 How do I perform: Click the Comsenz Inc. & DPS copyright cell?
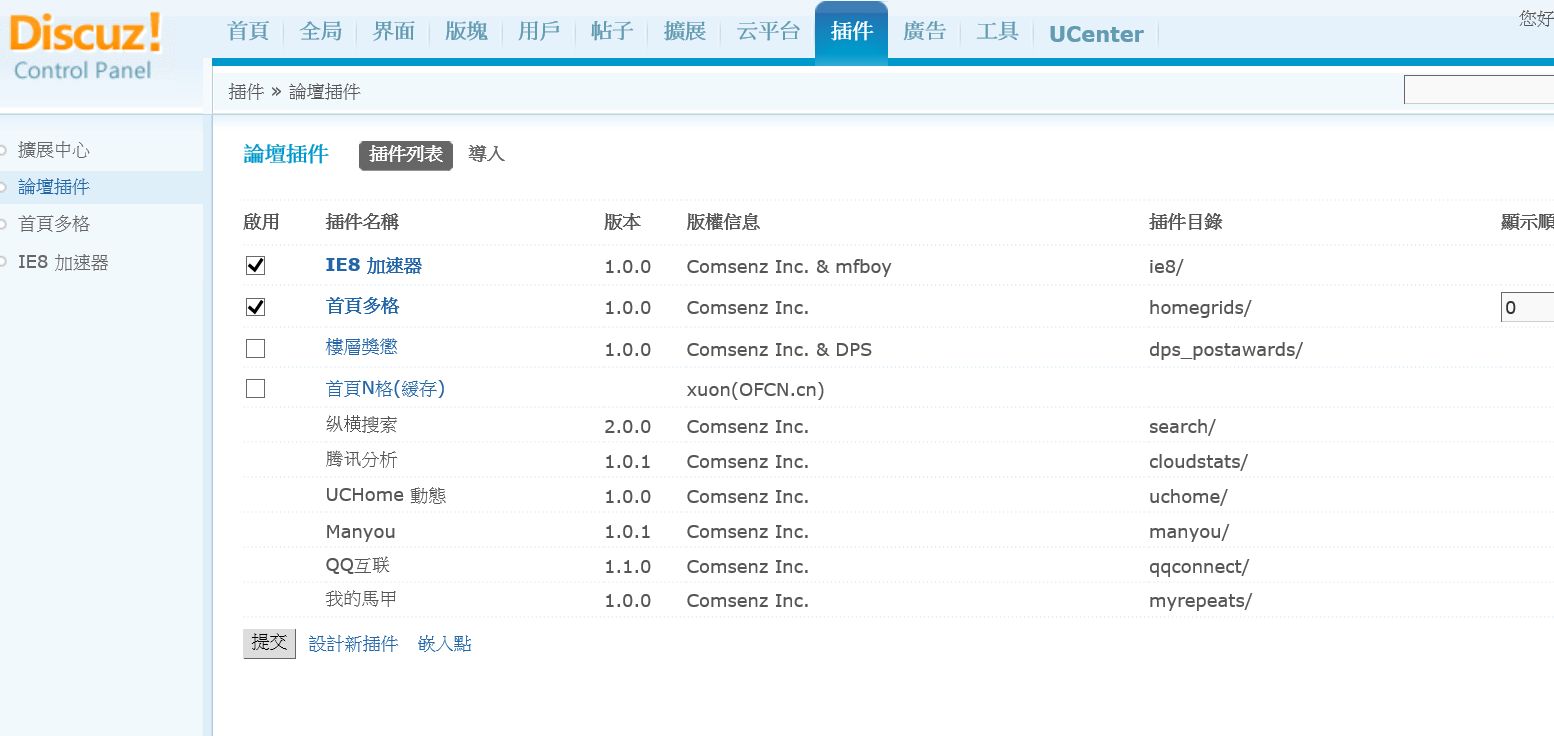point(779,350)
